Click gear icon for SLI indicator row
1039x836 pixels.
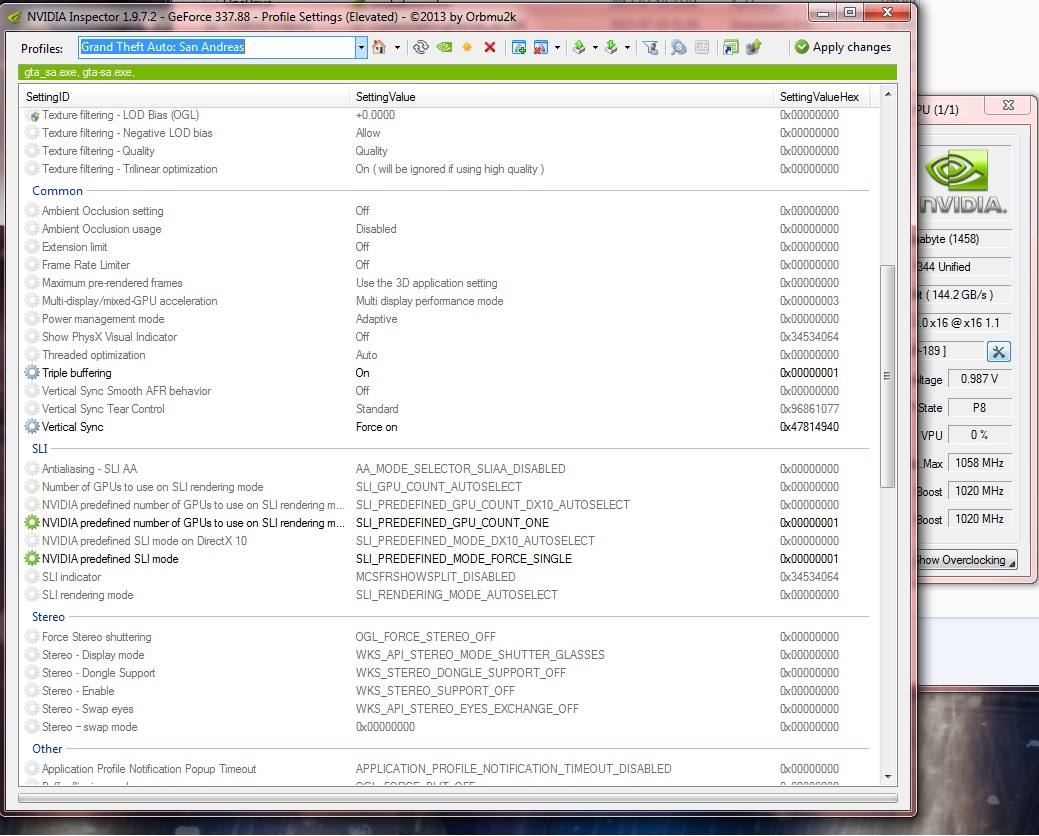[x=32, y=577]
